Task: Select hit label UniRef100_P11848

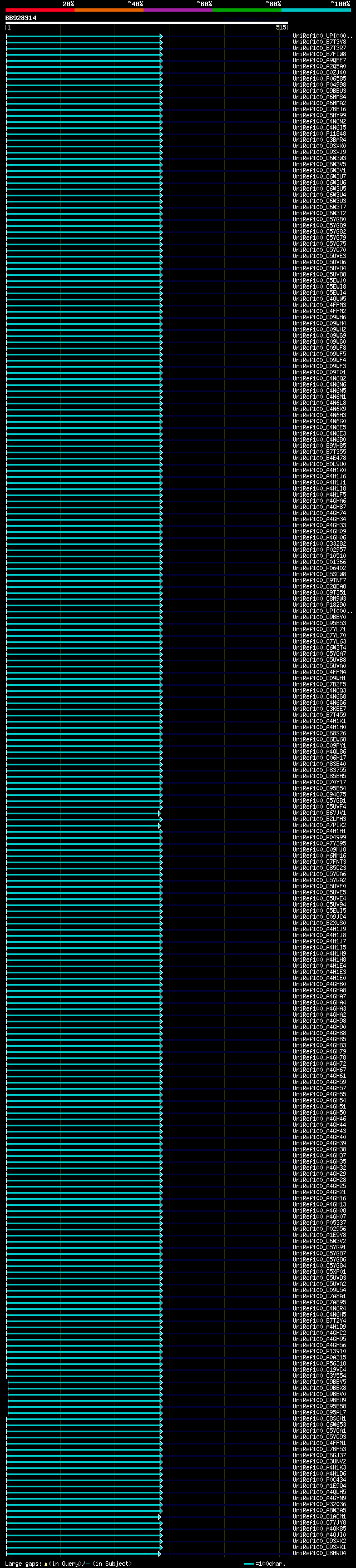Action: tap(319, 133)
